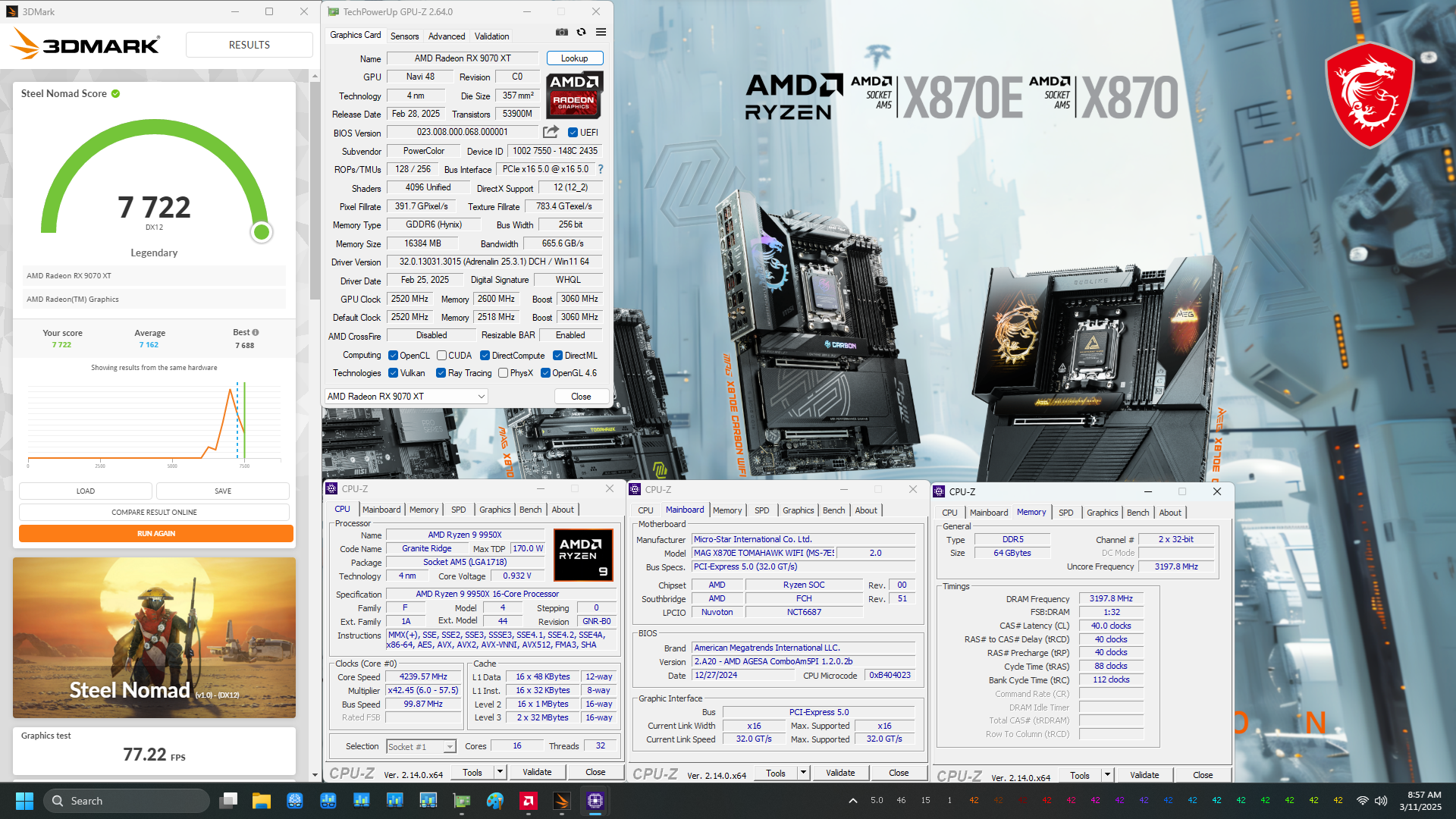The height and width of the screenshot is (819, 1456).
Task: Click the 3DMark scrollbar down arrow
Action: 315,775
